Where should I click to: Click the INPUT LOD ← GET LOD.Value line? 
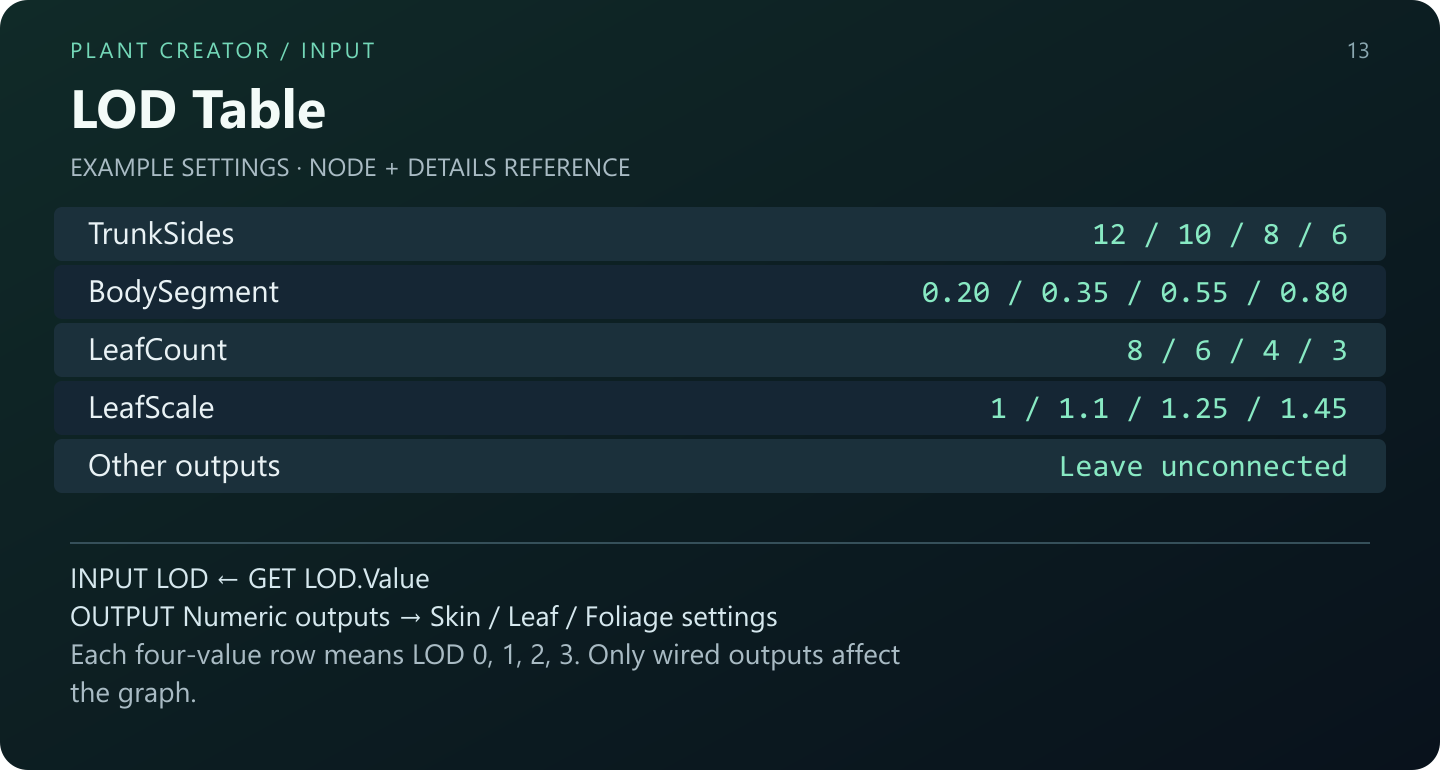click(x=250, y=579)
